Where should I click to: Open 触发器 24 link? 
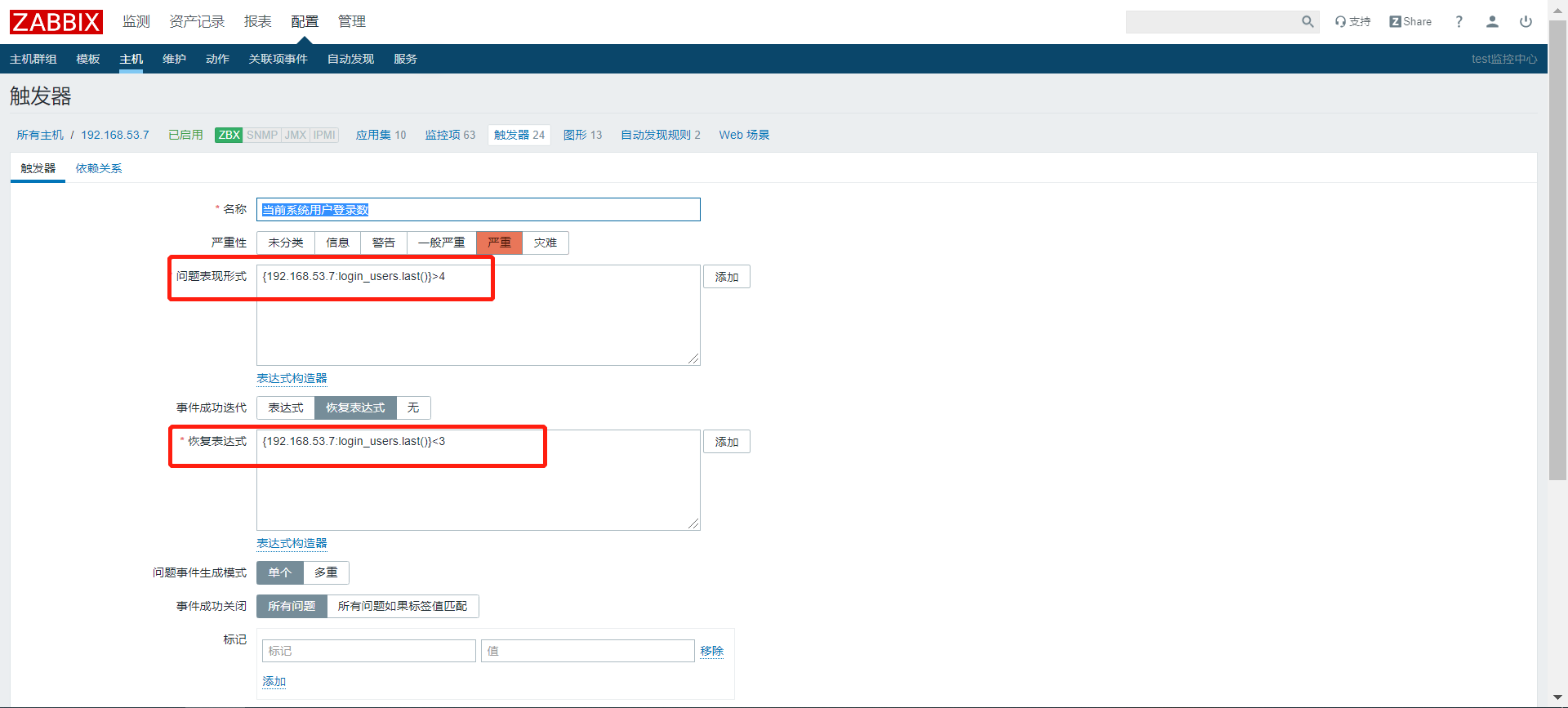[519, 135]
